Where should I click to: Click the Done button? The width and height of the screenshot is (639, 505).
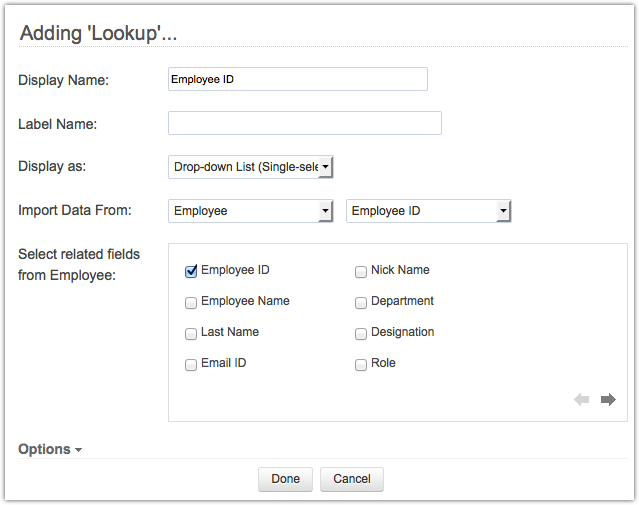tap(285, 479)
